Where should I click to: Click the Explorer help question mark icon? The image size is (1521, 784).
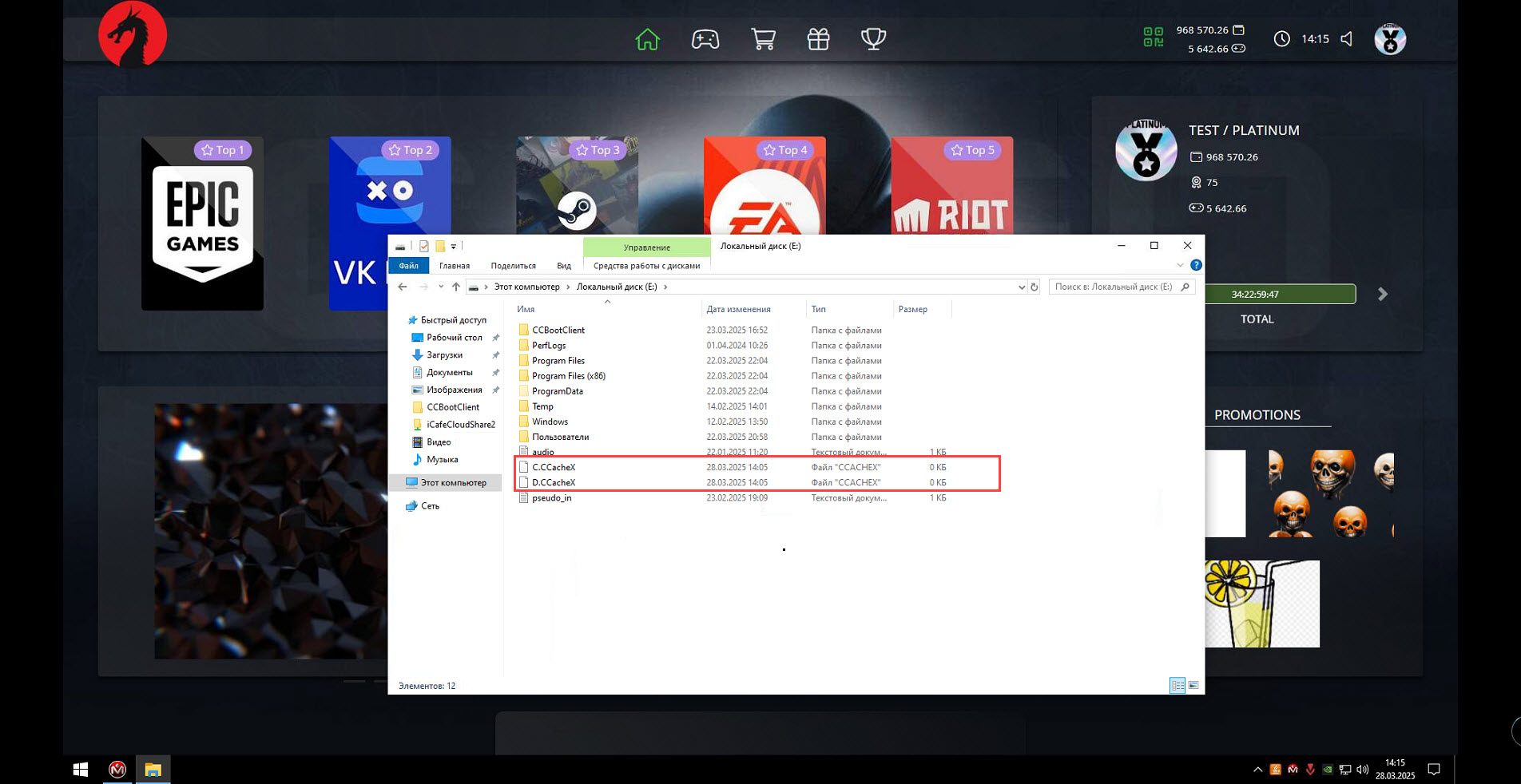tap(1195, 265)
